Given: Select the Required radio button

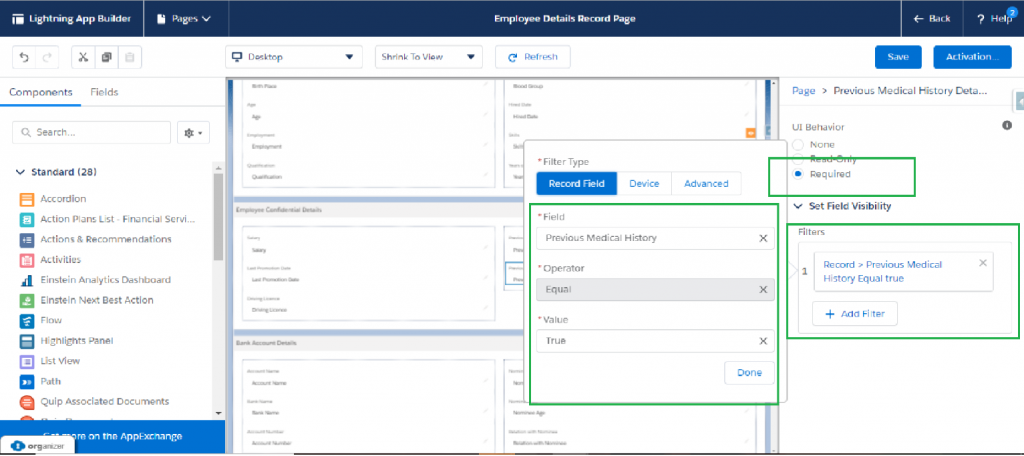Looking at the screenshot, I should pos(797,174).
